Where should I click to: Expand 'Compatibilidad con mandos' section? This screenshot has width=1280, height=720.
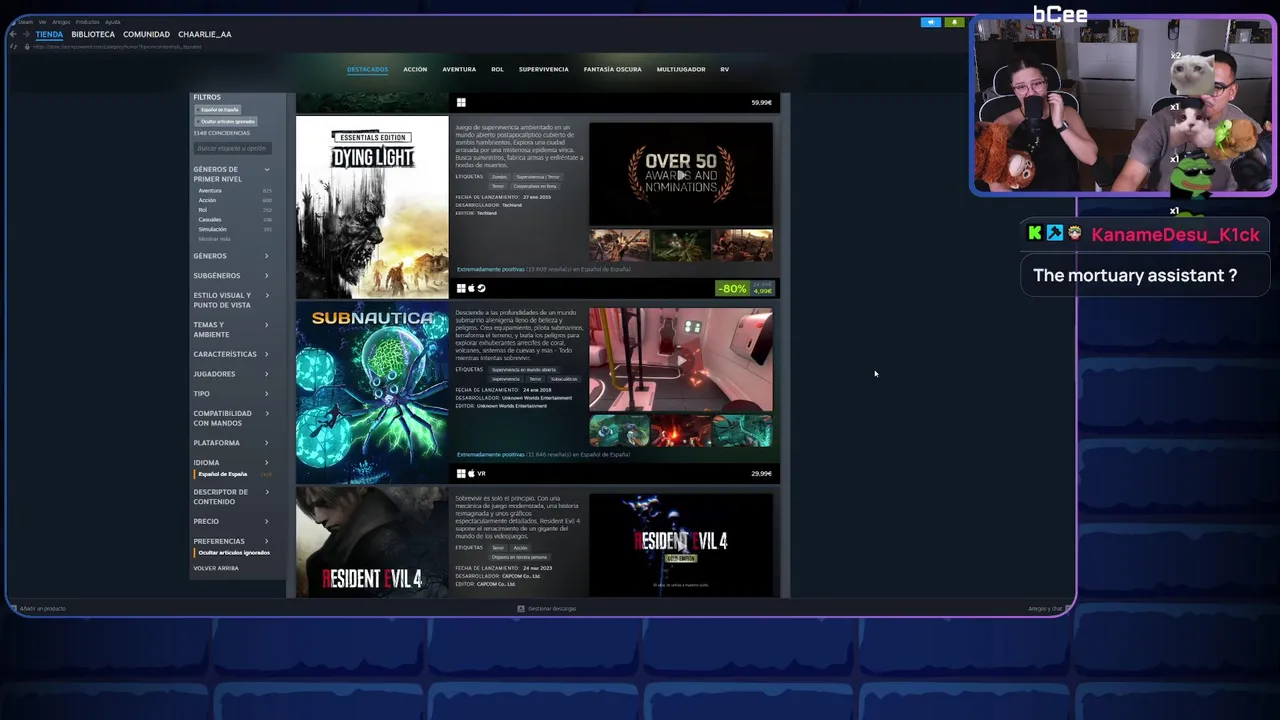[x=232, y=418]
